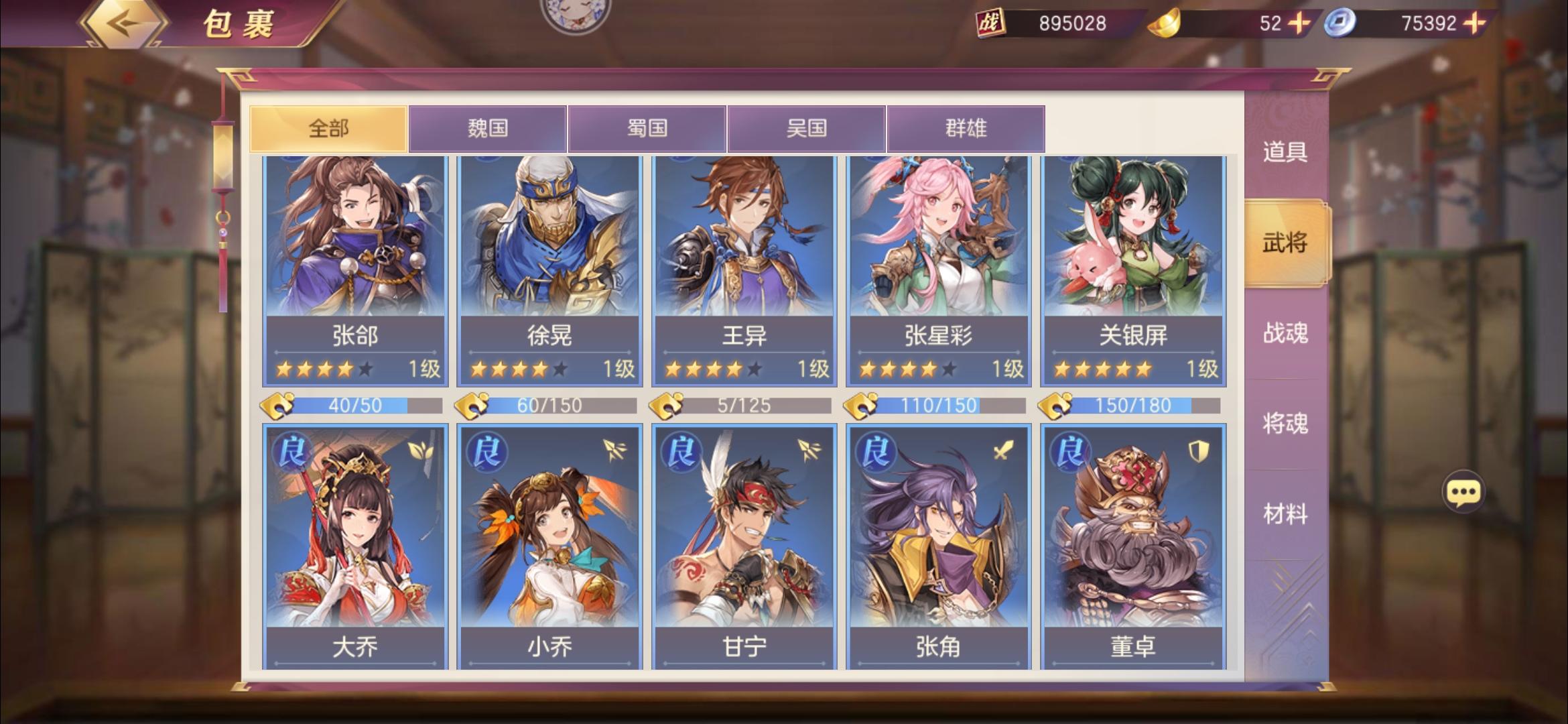Screen dimensions: 1568x724
Task: Tap the plus icon beside 75392 coins
Action: (1474, 23)
